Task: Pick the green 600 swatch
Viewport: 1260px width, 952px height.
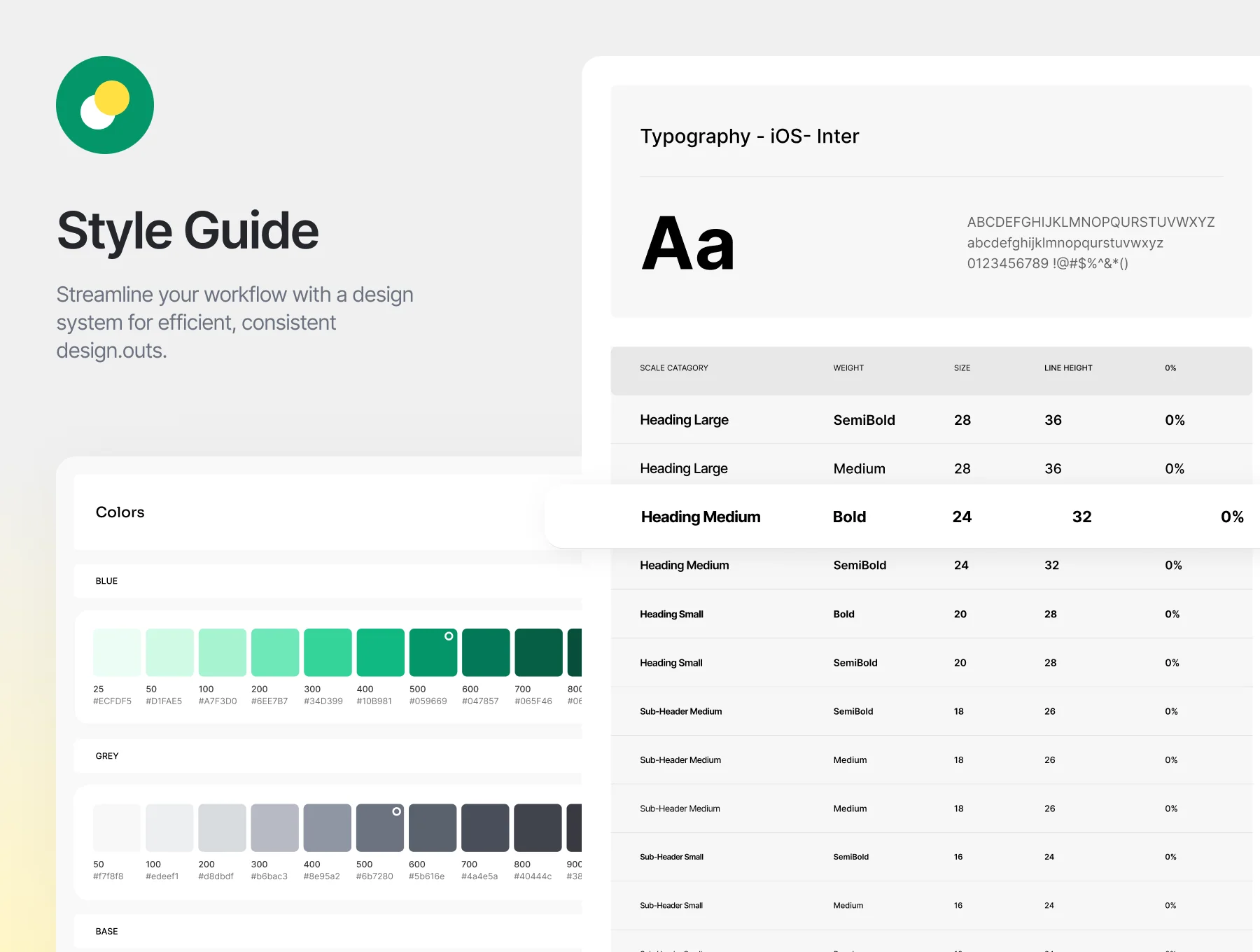Action: pos(486,652)
